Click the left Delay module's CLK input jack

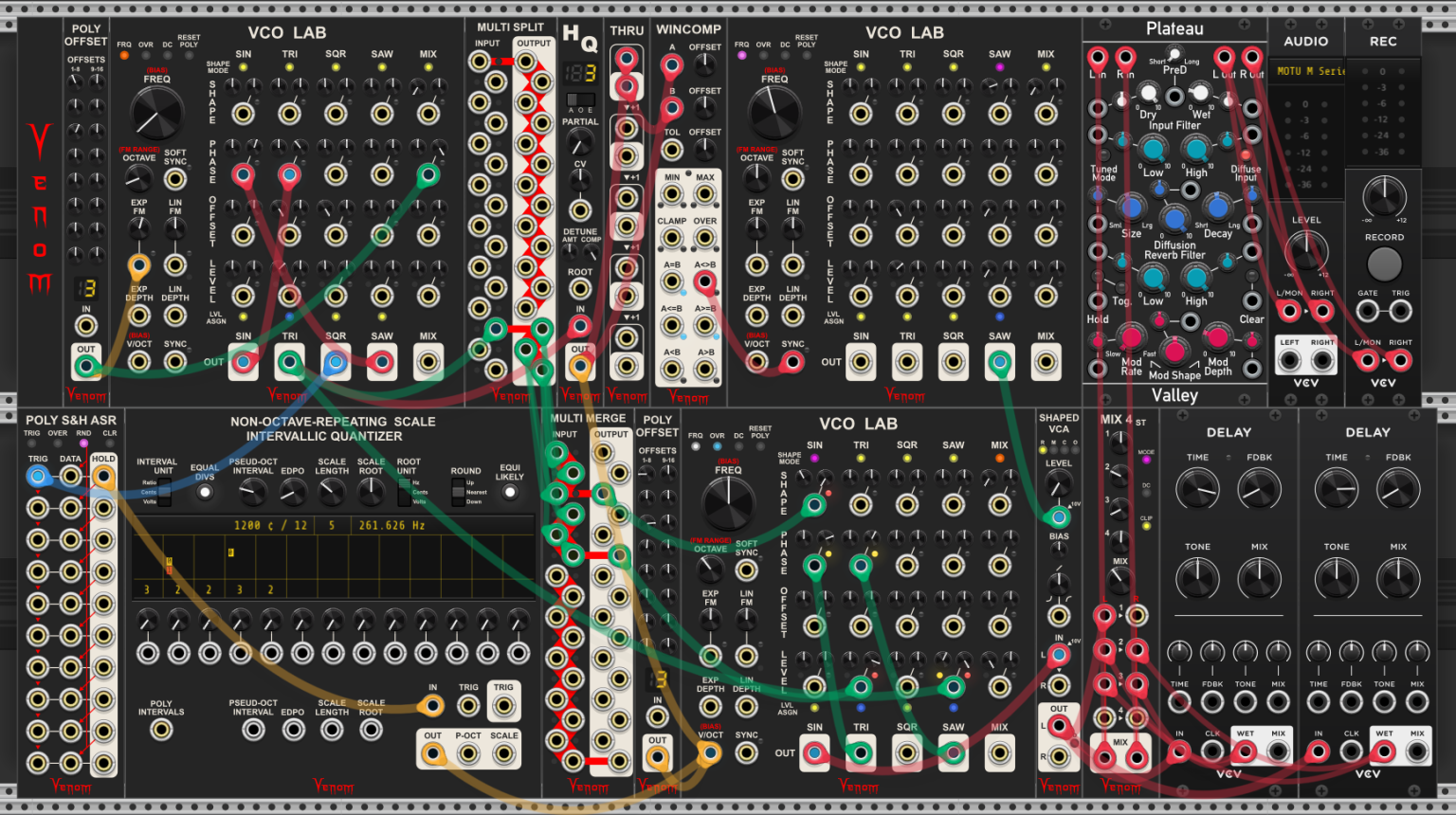[x=1212, y=752]
